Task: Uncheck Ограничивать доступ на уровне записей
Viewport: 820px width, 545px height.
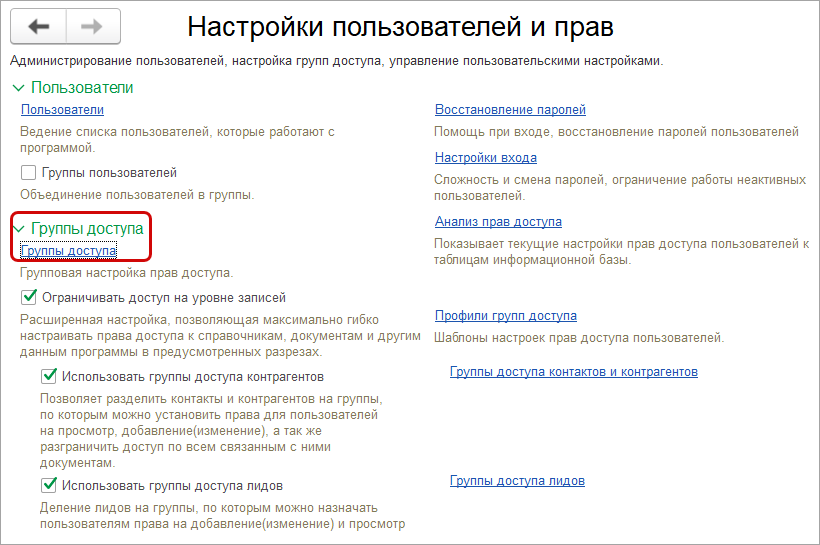Action: tap(29, 297)
